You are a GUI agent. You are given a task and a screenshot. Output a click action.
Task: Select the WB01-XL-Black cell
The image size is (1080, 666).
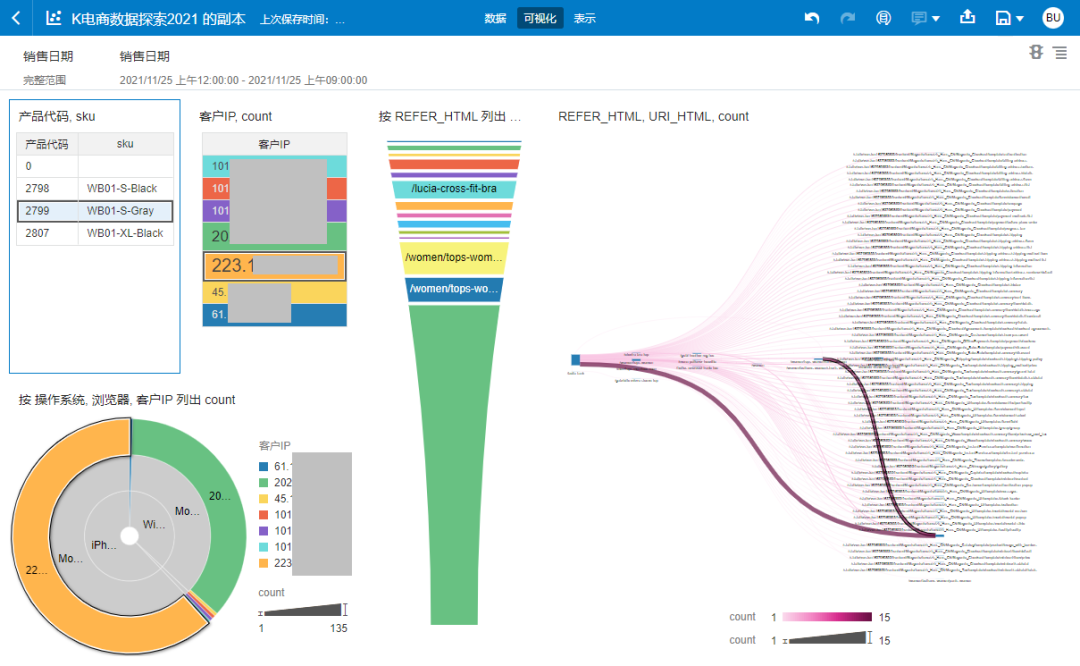click(125, 233)
